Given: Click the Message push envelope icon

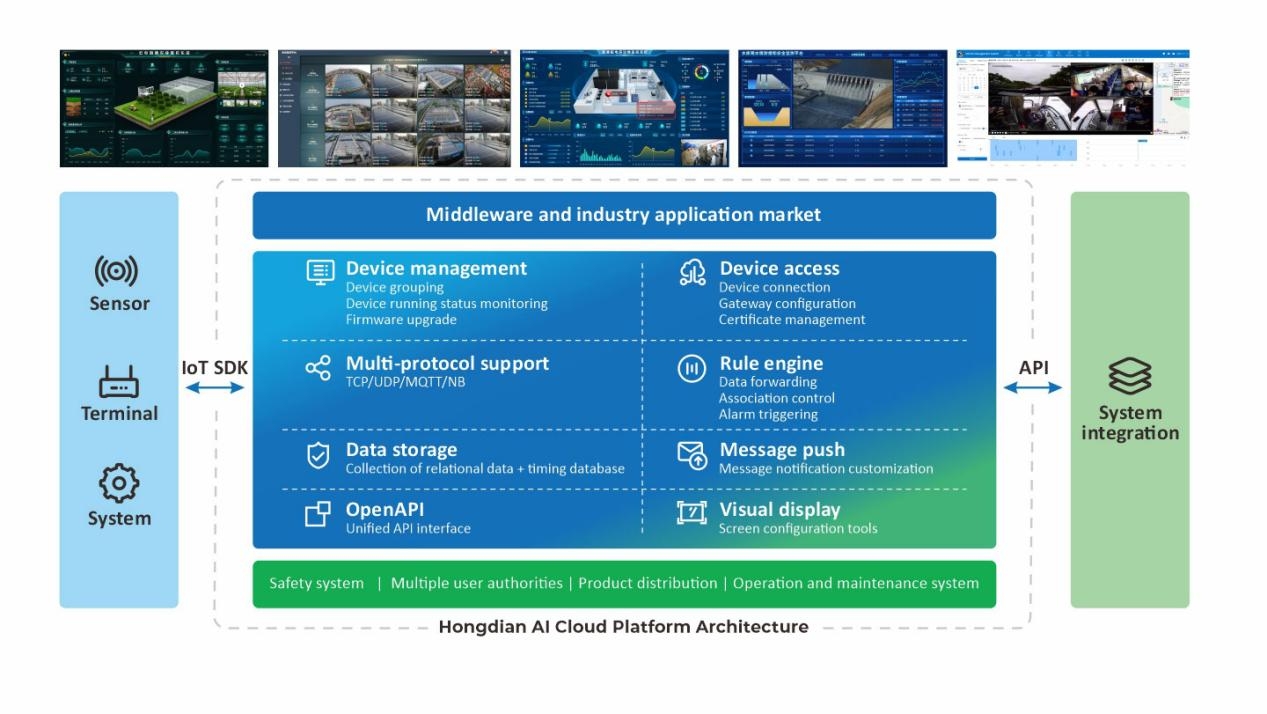Looking at the screenshot, I should click(x=692, y=456).
